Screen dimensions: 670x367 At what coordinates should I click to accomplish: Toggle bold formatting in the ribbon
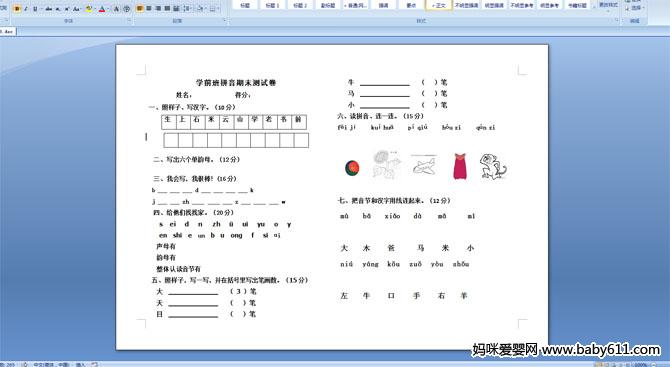[x=17, y=9]
